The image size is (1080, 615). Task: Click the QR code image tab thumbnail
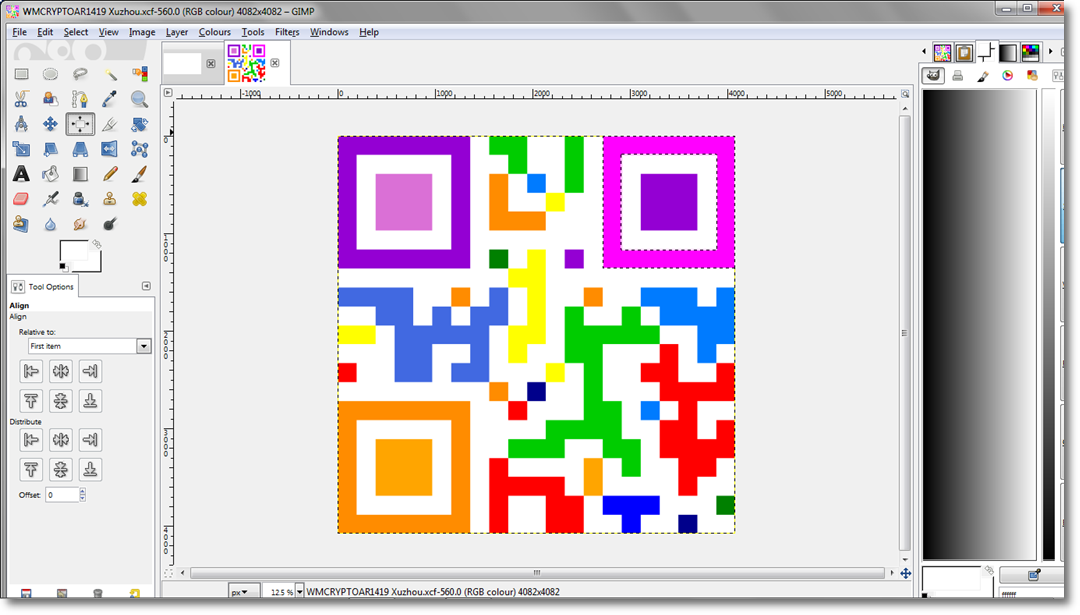[x=247, y=63]
